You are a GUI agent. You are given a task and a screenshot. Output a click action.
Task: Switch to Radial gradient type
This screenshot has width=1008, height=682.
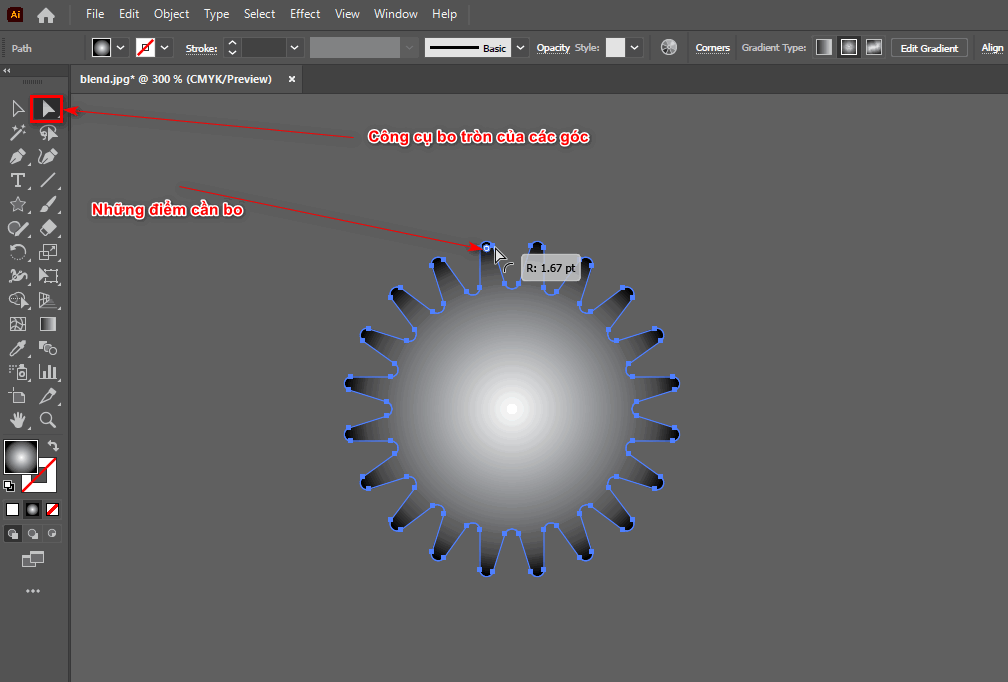(848, 48)
